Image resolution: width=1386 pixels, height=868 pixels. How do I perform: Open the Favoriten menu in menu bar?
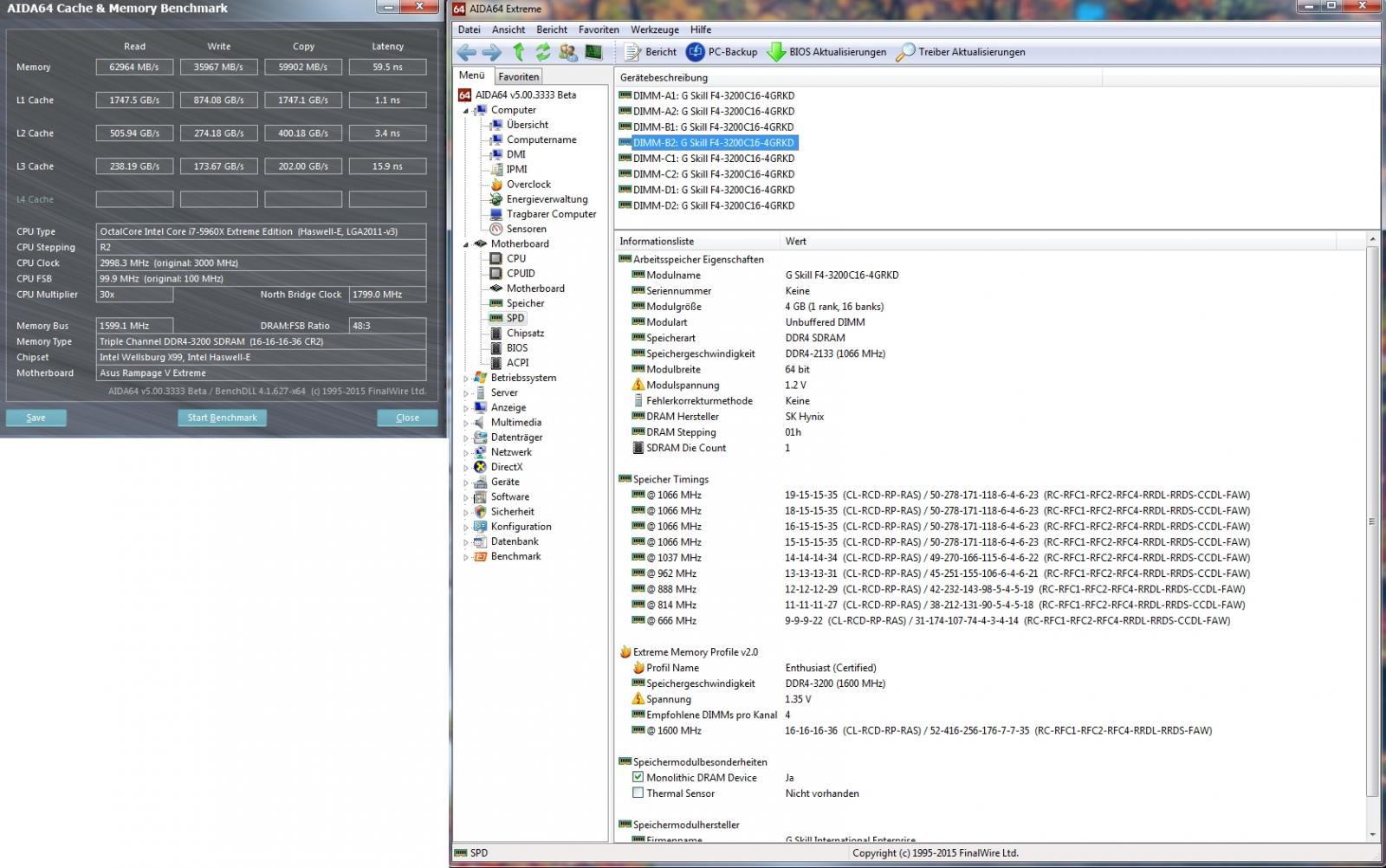pyautogui.click(x=599, y=29)
